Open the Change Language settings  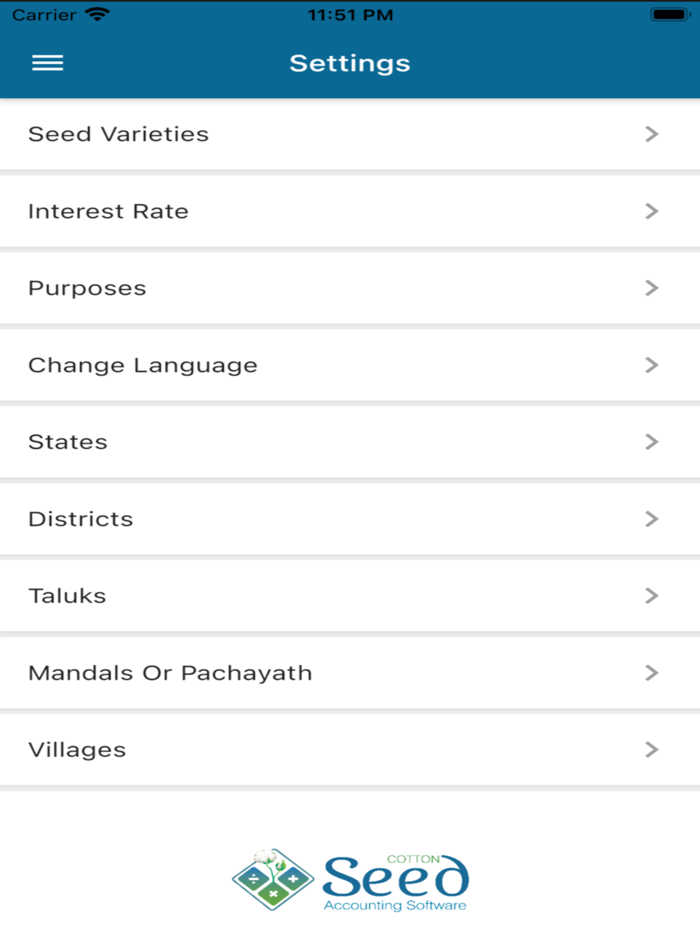(350, 365)
